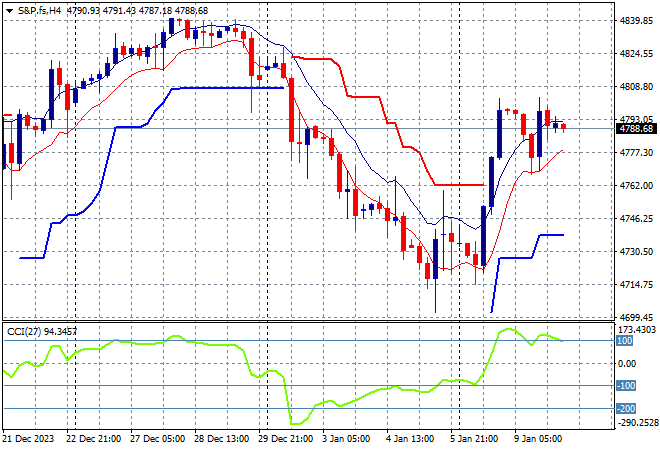
Task: Click the CCI 0.00 level axis label
Action: [626, 364]
